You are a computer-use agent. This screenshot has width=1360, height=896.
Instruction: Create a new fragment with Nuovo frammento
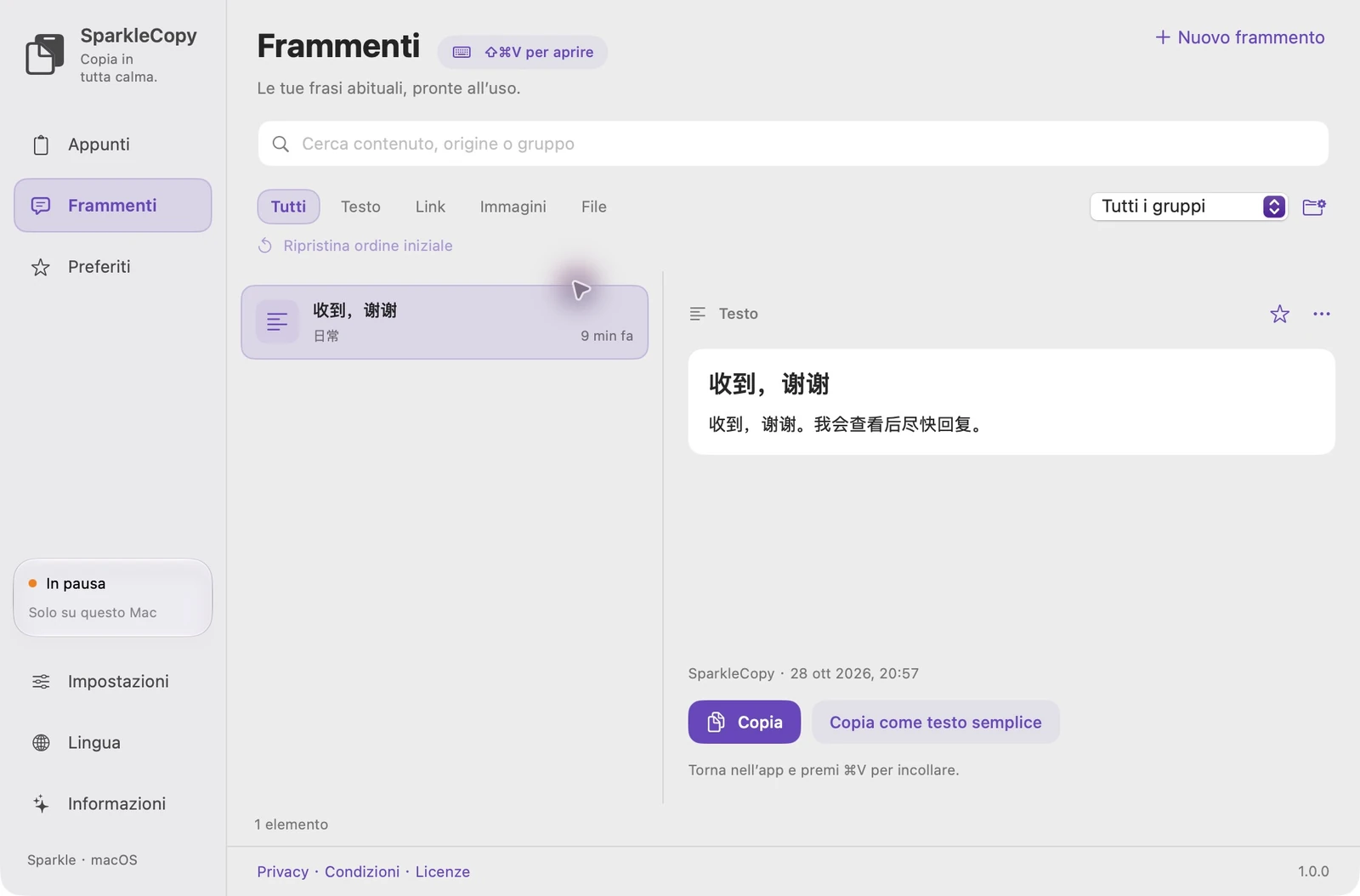point(1239,37)
